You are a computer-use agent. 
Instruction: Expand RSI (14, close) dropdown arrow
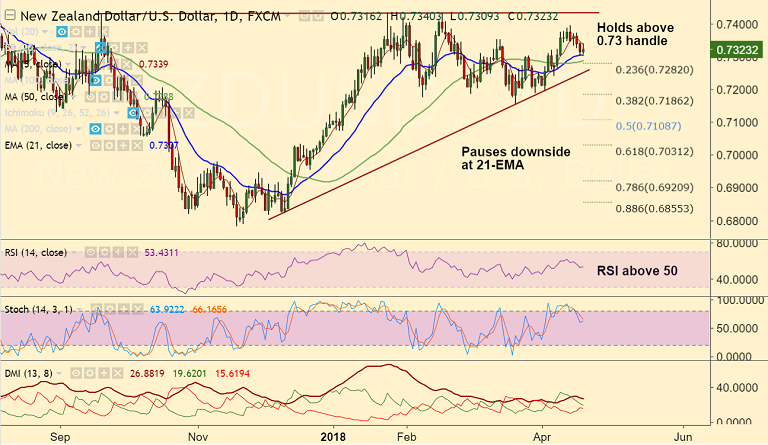(x=74, y=253)
